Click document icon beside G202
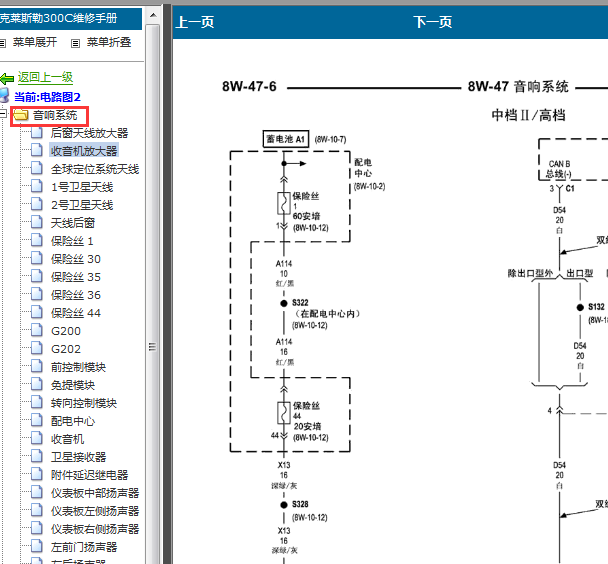Viewport: 608px width, 564px height. coord(37,348)
